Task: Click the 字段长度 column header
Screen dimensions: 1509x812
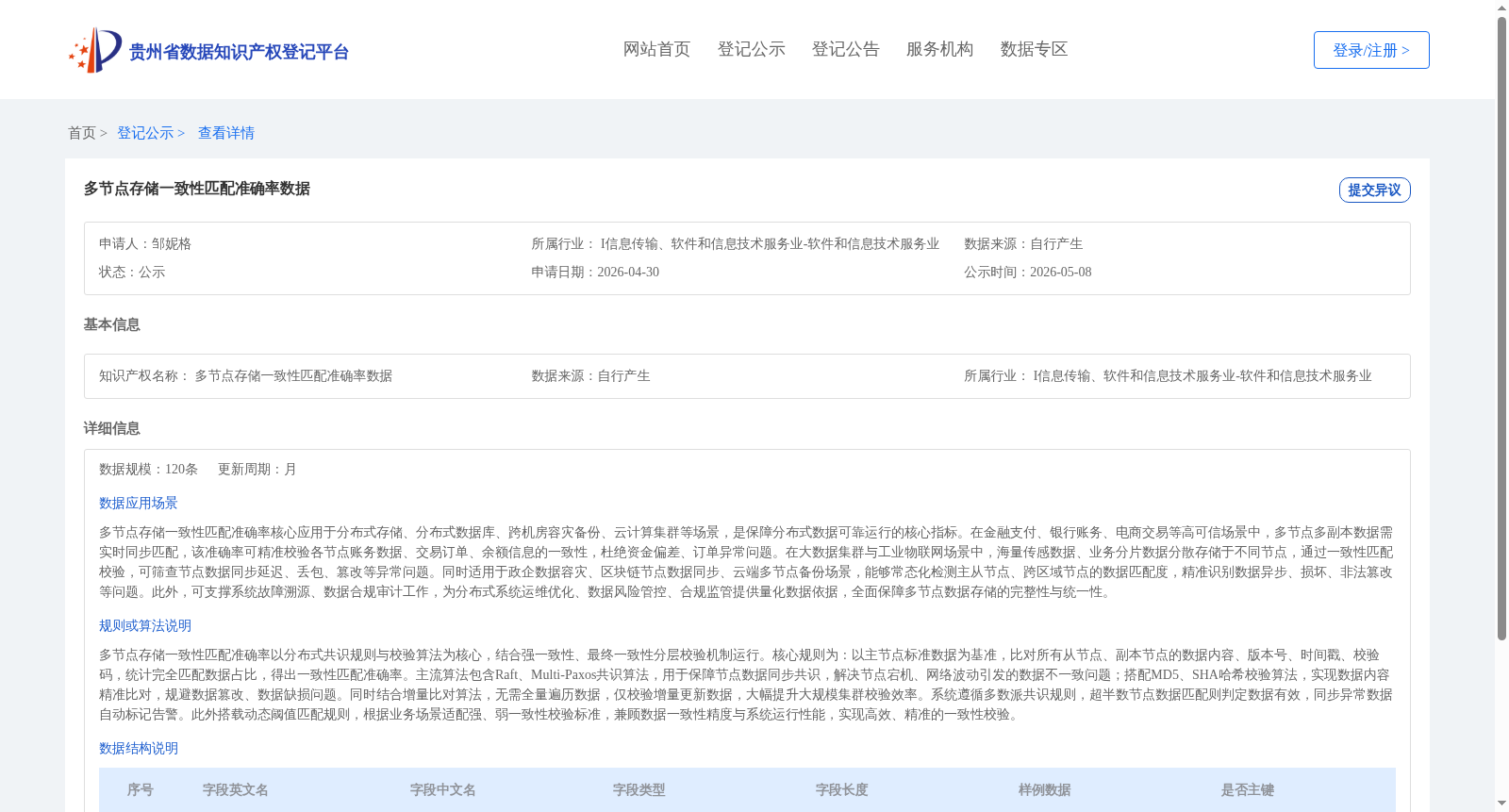Action: [x=842, y=789]
